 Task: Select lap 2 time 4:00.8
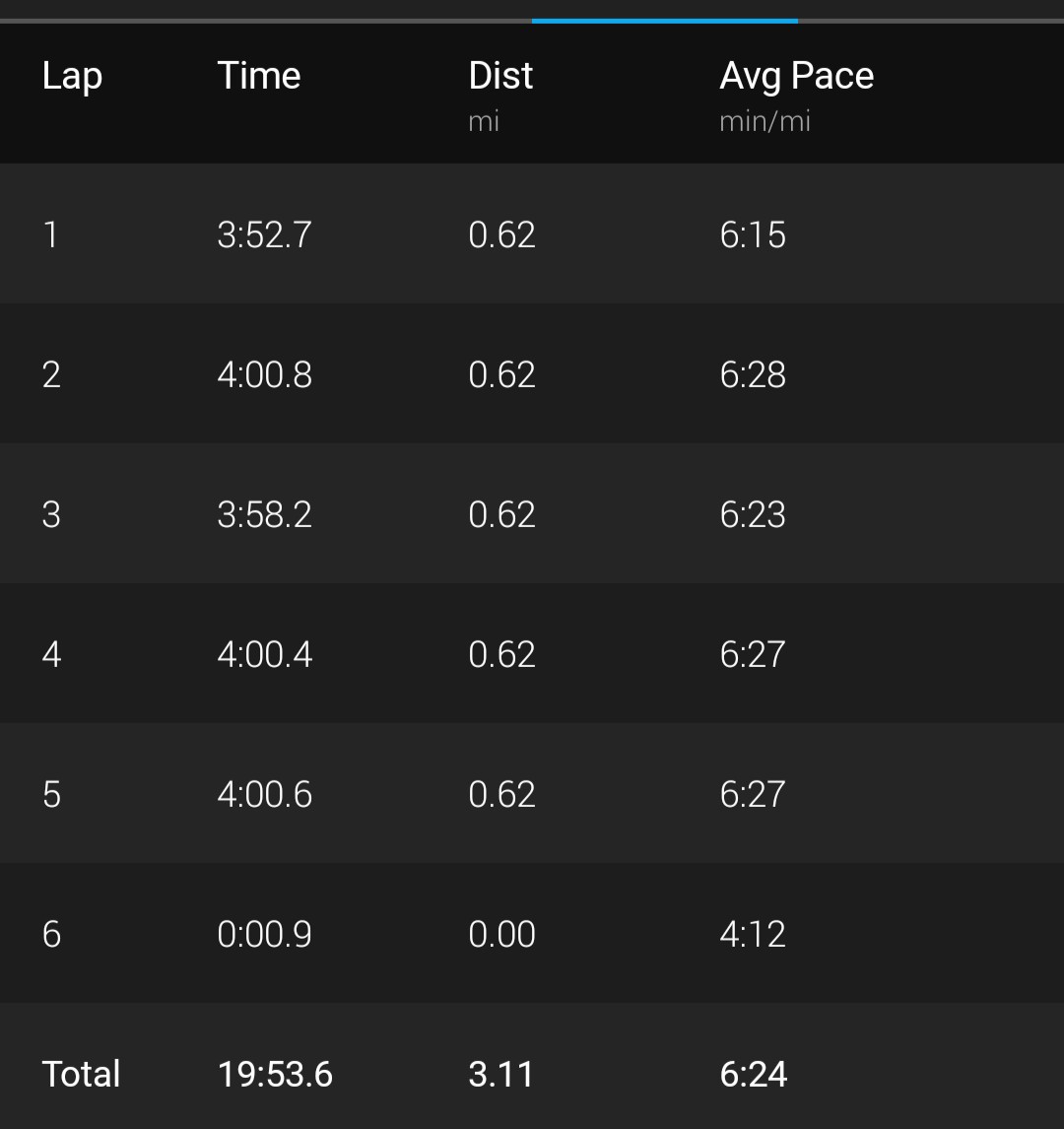(264, 374)
